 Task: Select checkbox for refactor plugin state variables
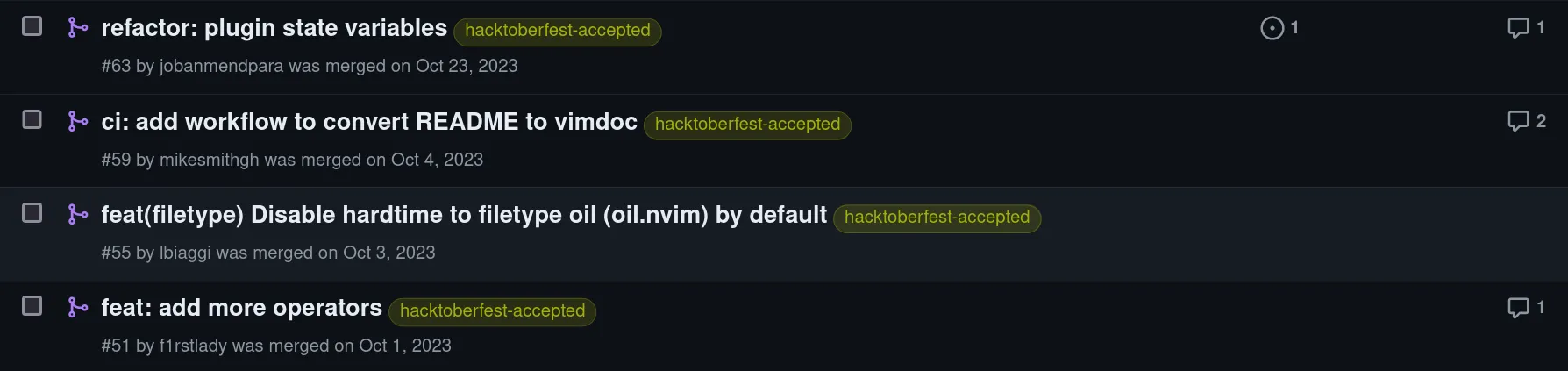[x=32, y=26]
